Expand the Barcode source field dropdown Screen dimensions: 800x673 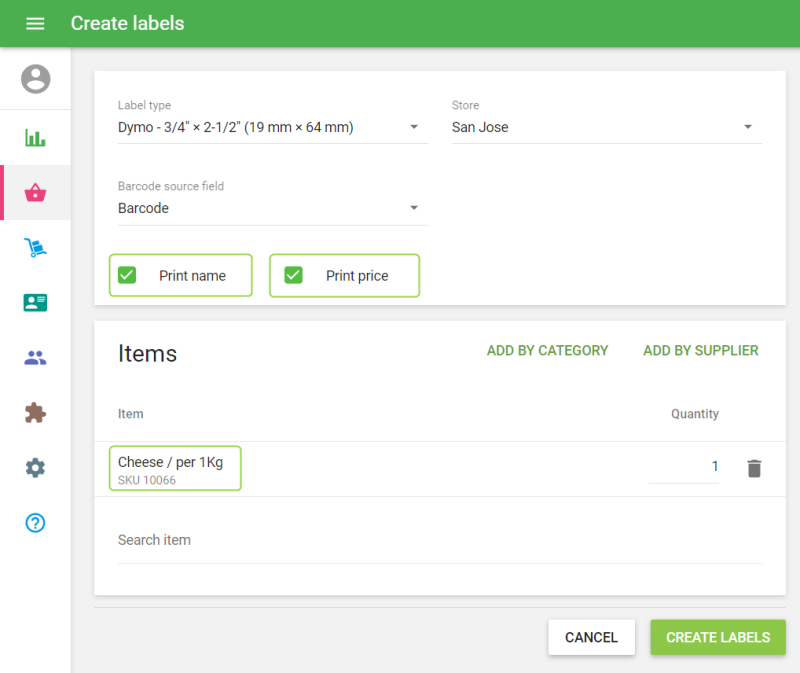272,208
